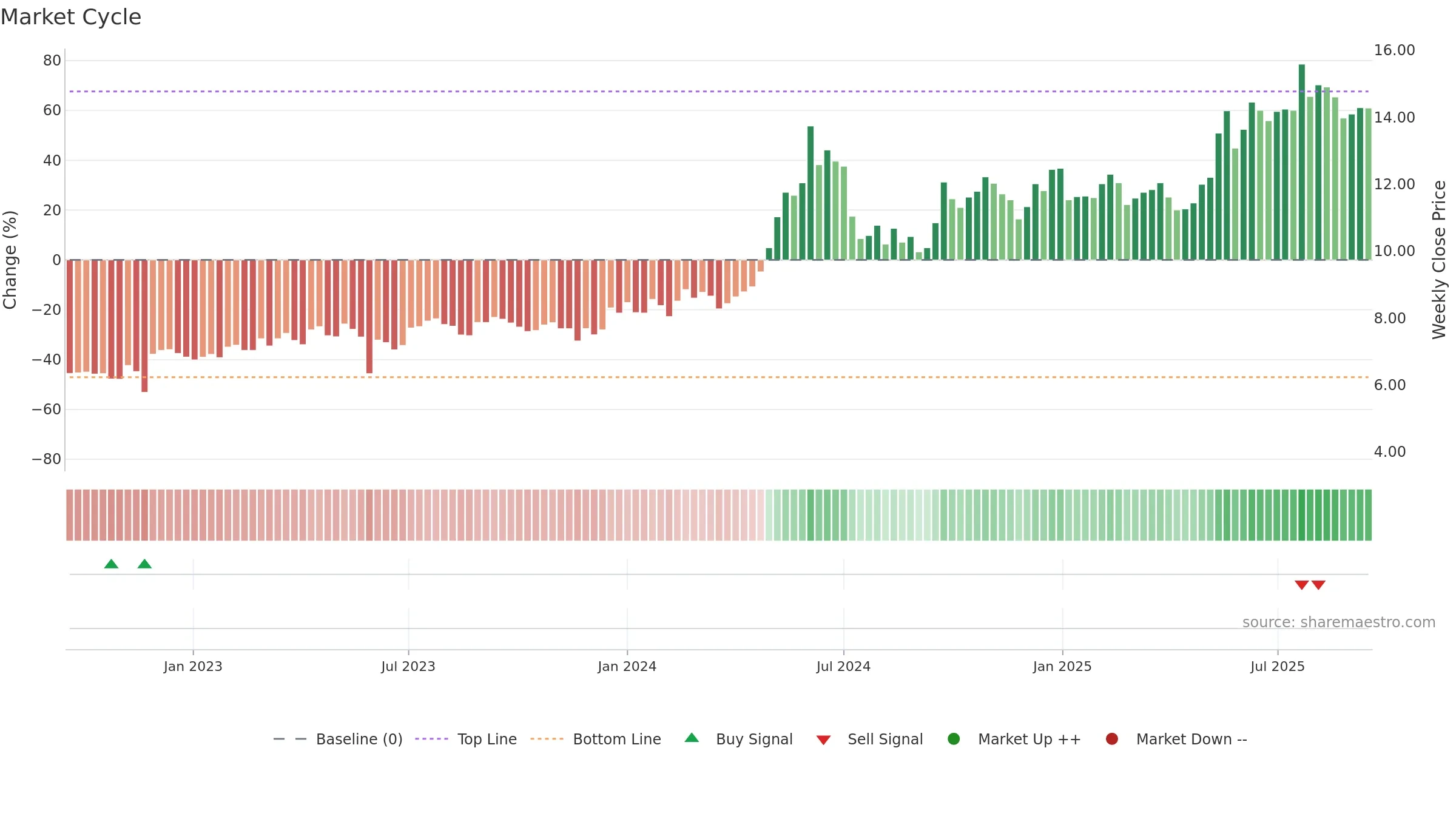Click the Weekly Close Price axis title

[x=1439, y=260]
